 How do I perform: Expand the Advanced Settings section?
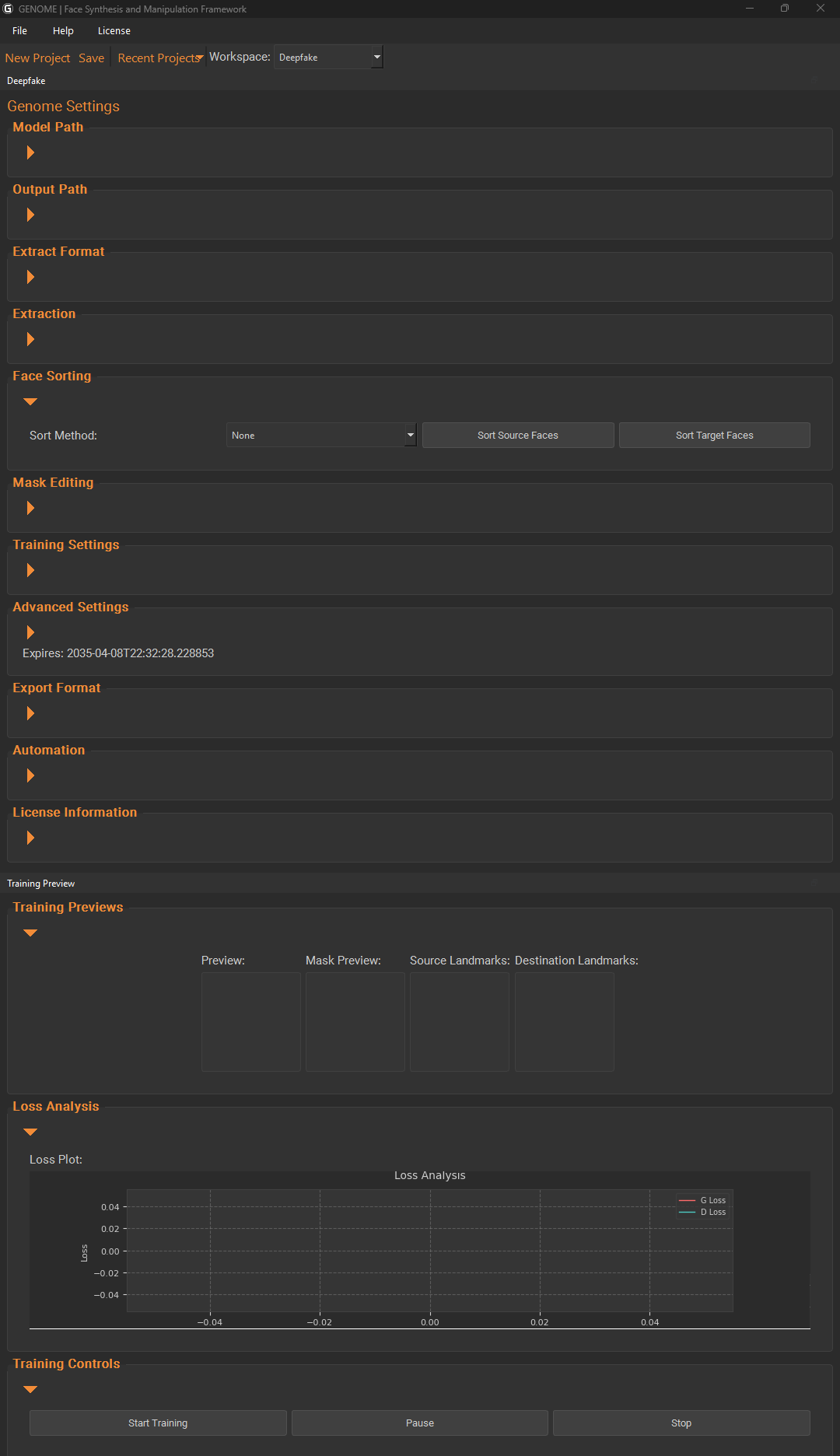[x=30, y=632]
